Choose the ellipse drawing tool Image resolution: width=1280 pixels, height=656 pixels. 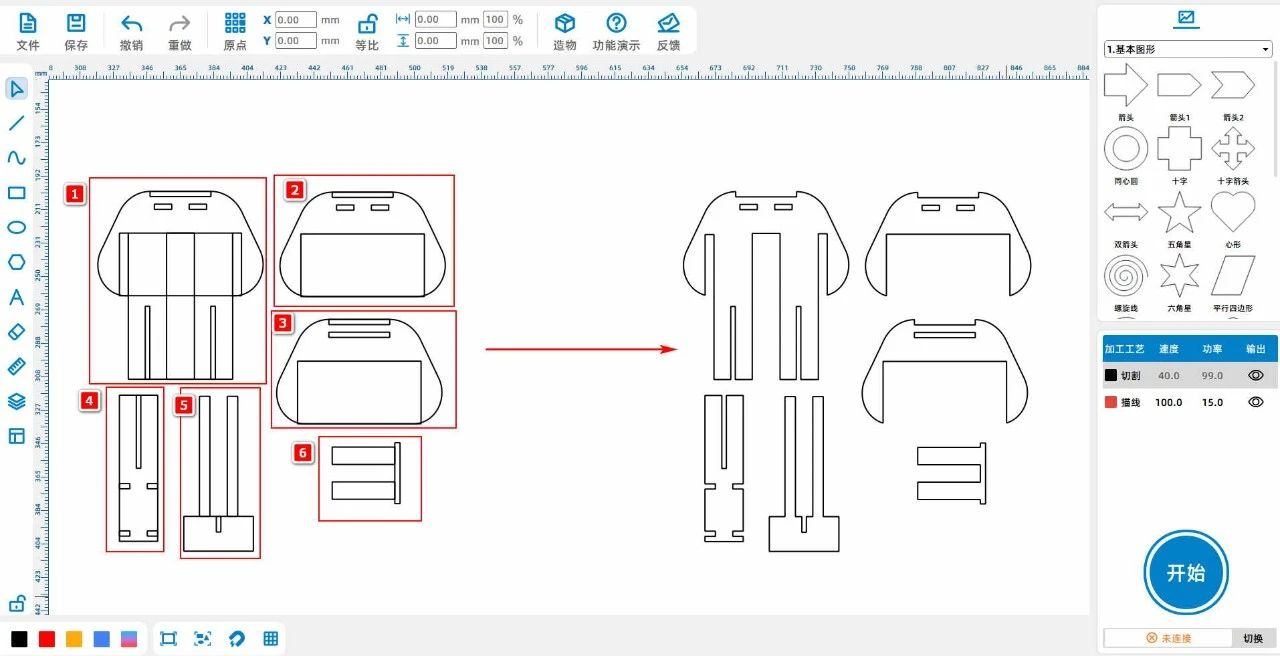(16, 227)
